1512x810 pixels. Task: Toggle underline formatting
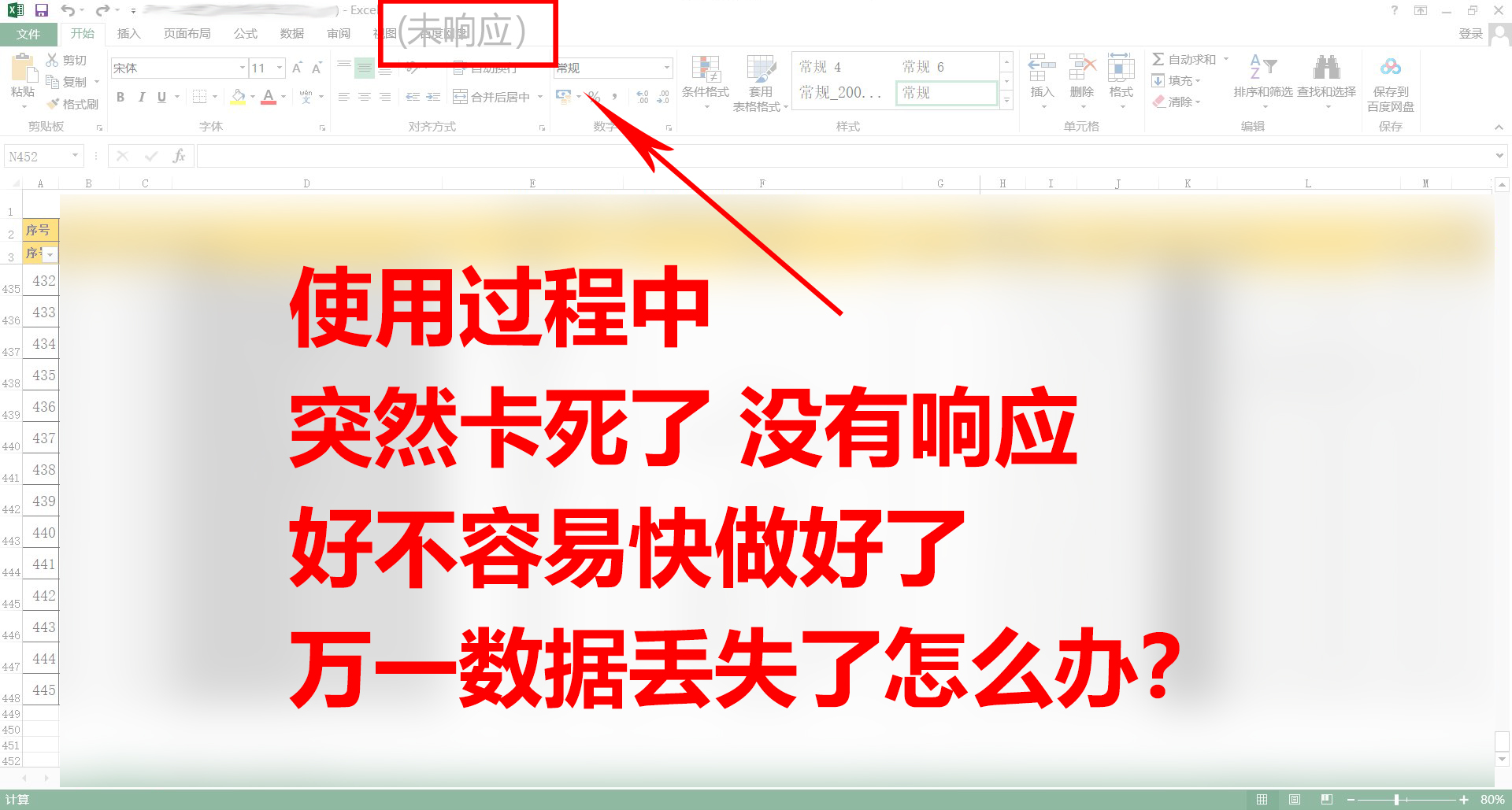(x=161, y=97)
